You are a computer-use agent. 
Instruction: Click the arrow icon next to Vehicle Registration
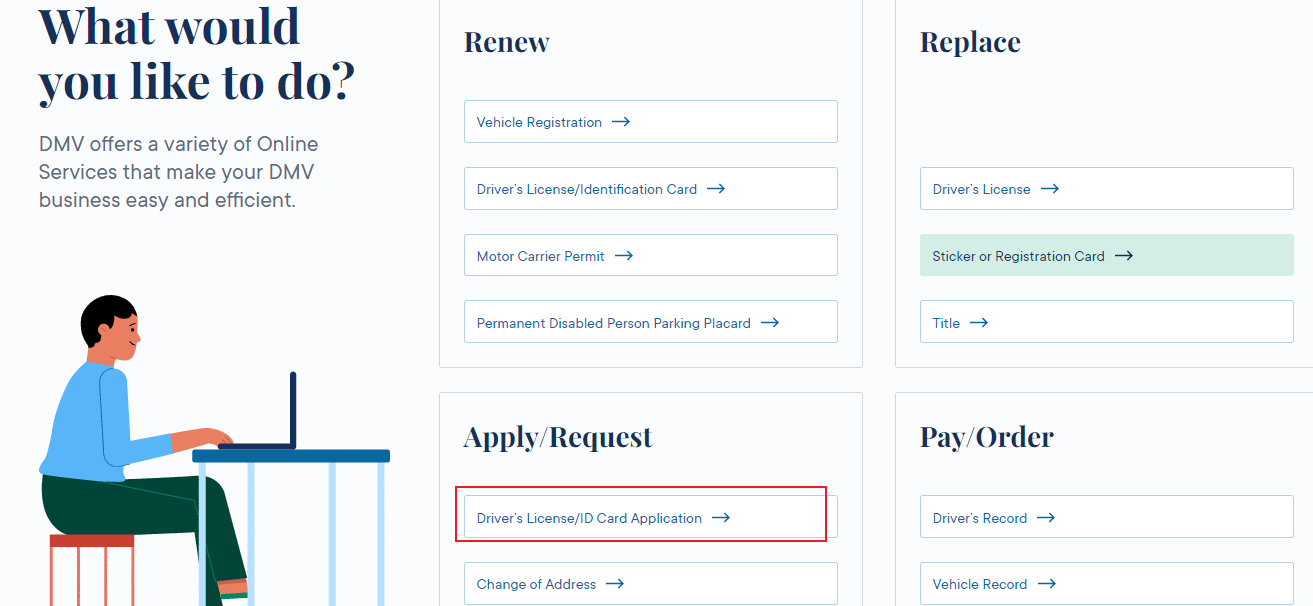coord(621,122)
